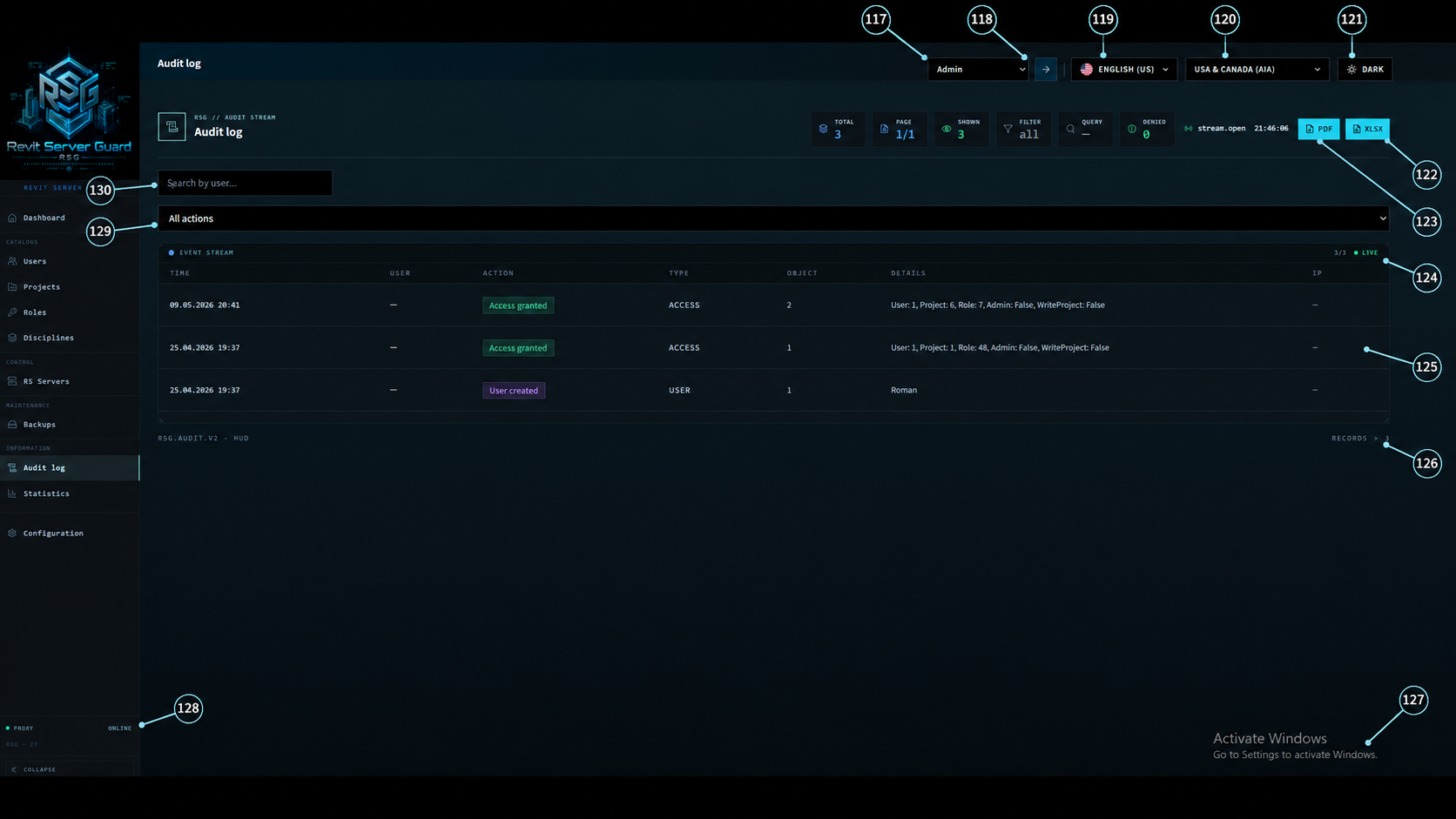Image resolution: width=1456 pixels, height=819 pixels.
Task: Click the Audit log scroll icon in sidebar
Action: pyautogui.click(x=12, y=467)
